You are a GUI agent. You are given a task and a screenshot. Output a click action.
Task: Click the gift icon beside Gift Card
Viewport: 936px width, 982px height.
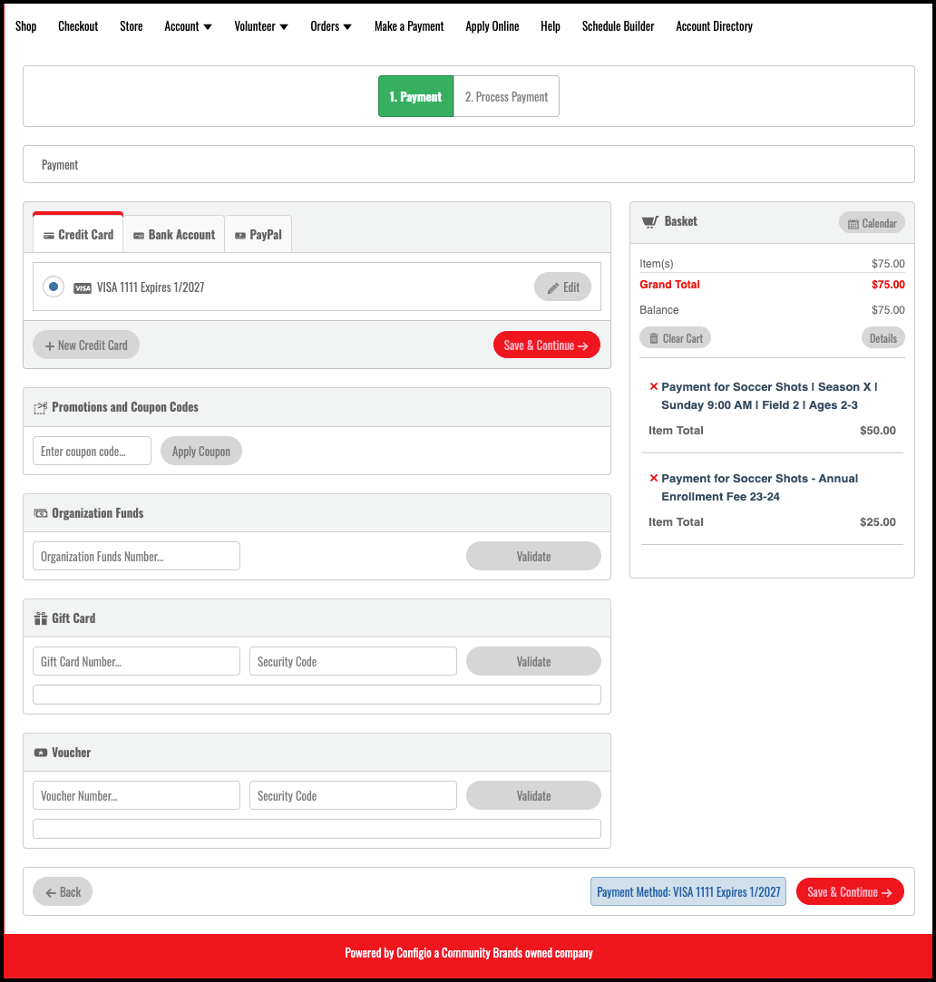pos(41,619)
